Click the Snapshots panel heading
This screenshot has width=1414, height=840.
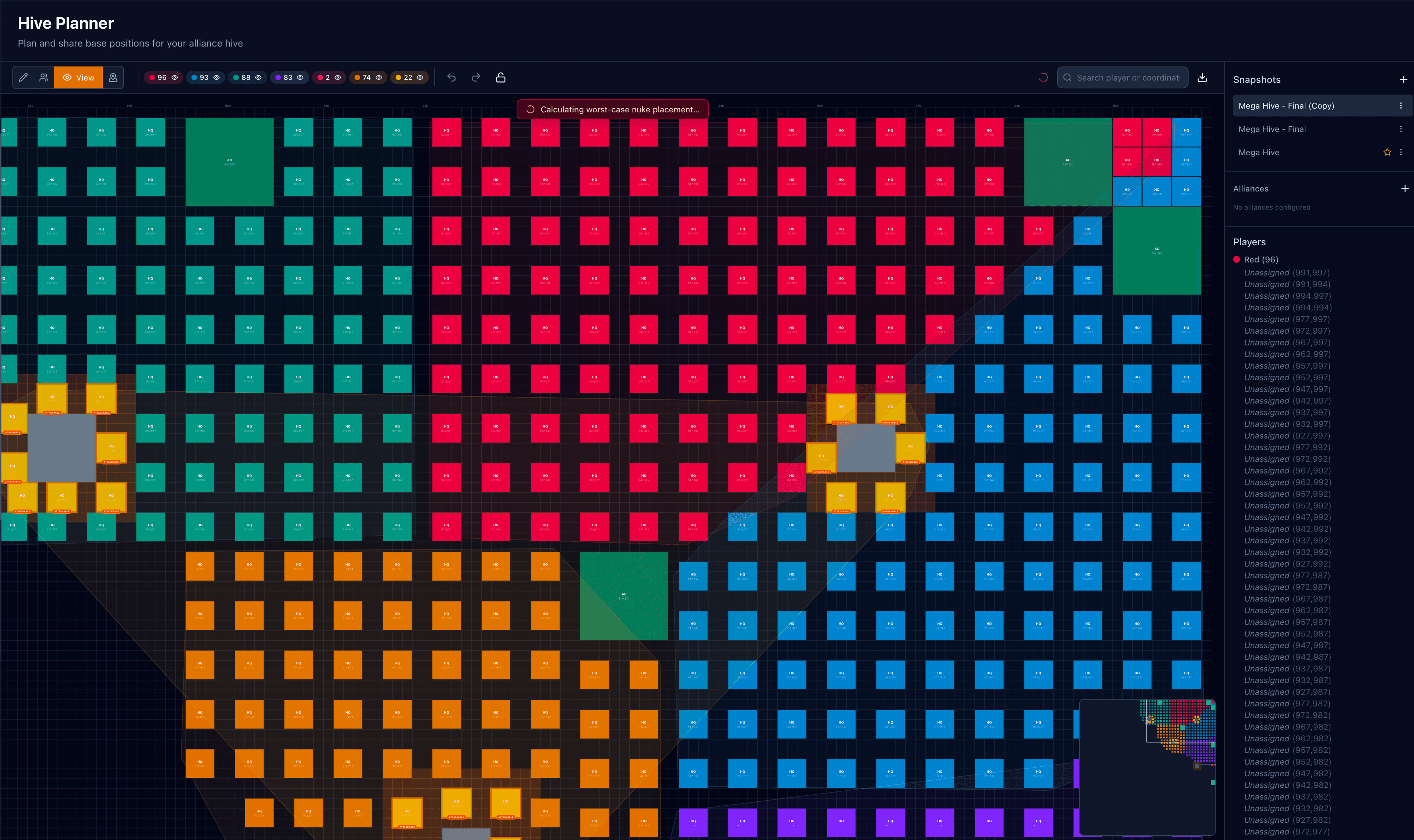(1257, 80)
